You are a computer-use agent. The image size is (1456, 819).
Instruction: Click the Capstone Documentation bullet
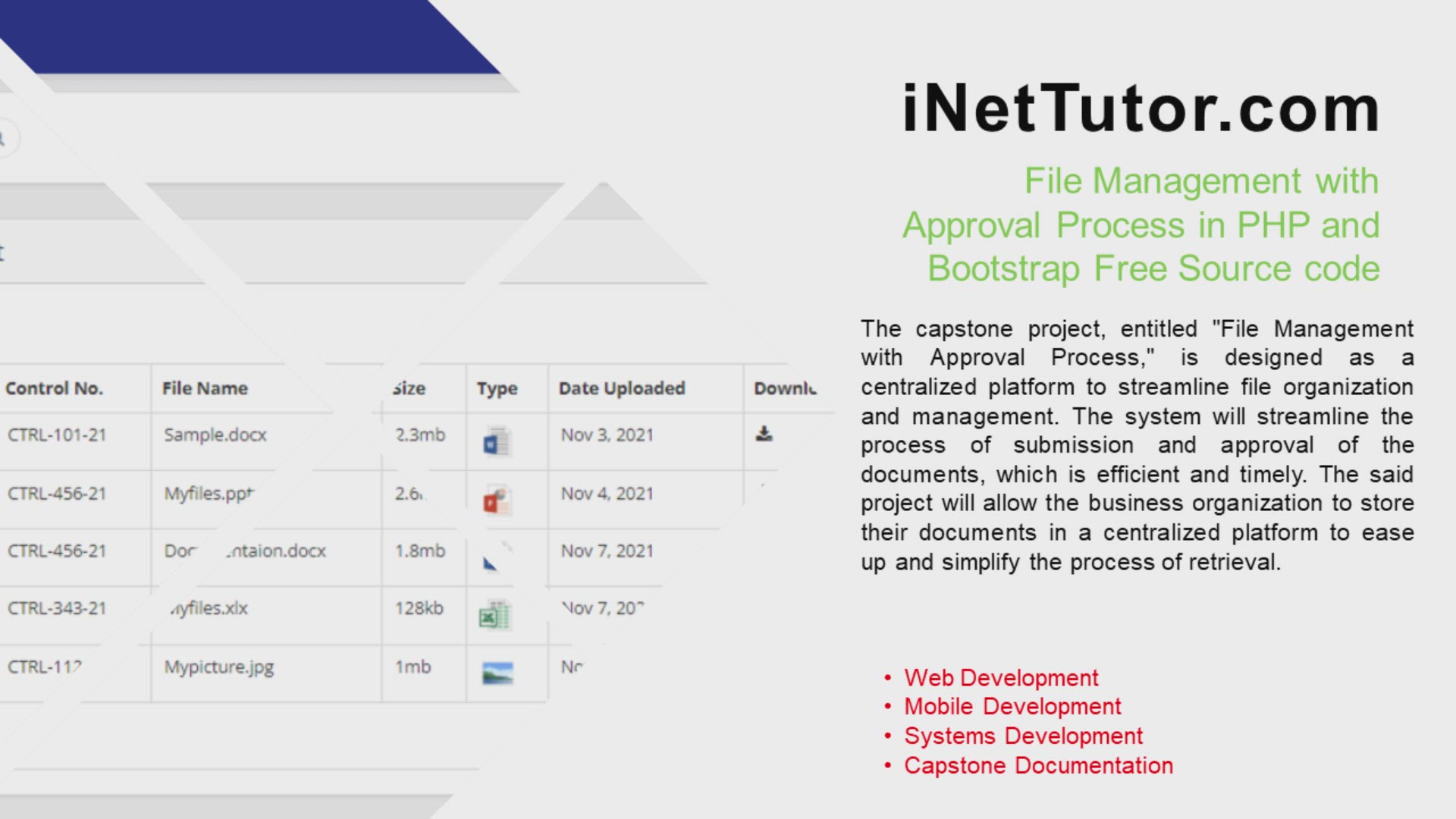tap(1038, 766)
